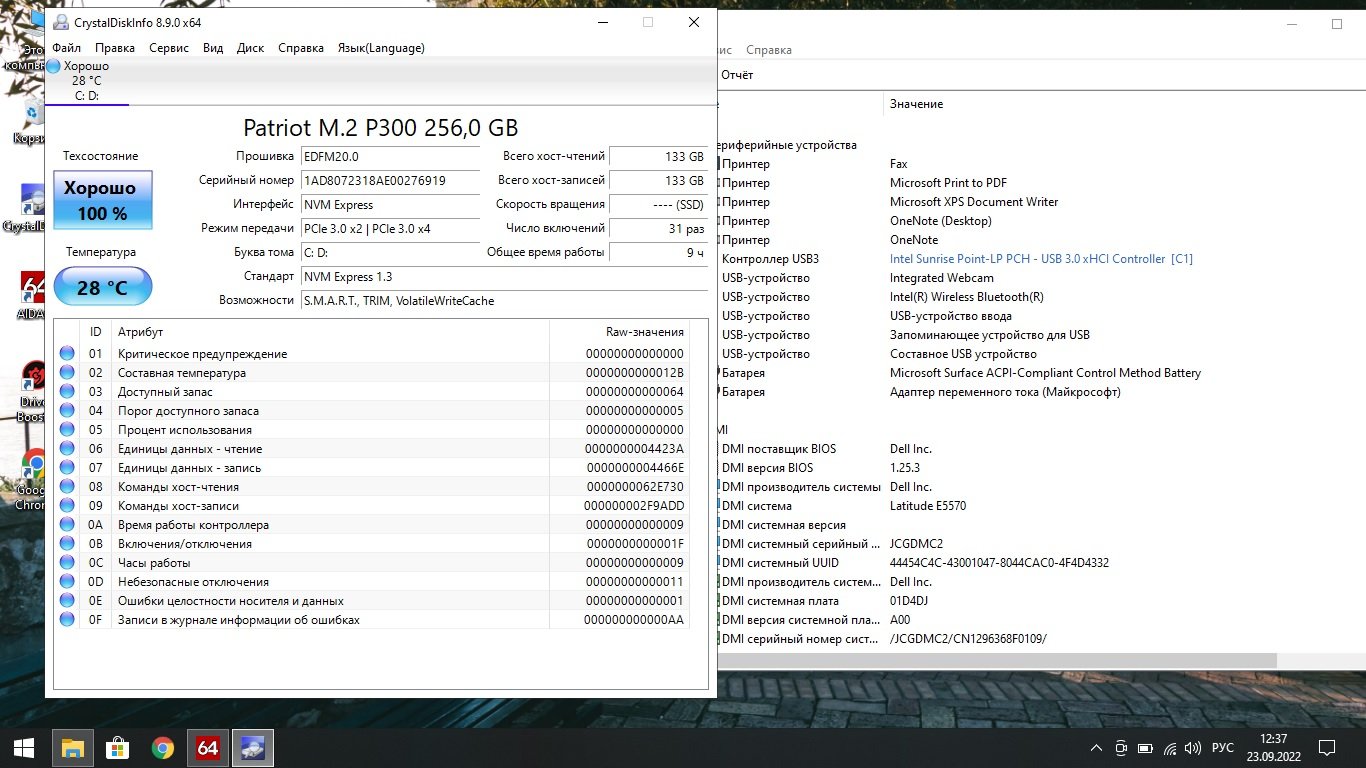This screenshot has height=768, width=1366.
Task: Switch to AIDA64 via taskbar icon
Action: click(208, 747)
